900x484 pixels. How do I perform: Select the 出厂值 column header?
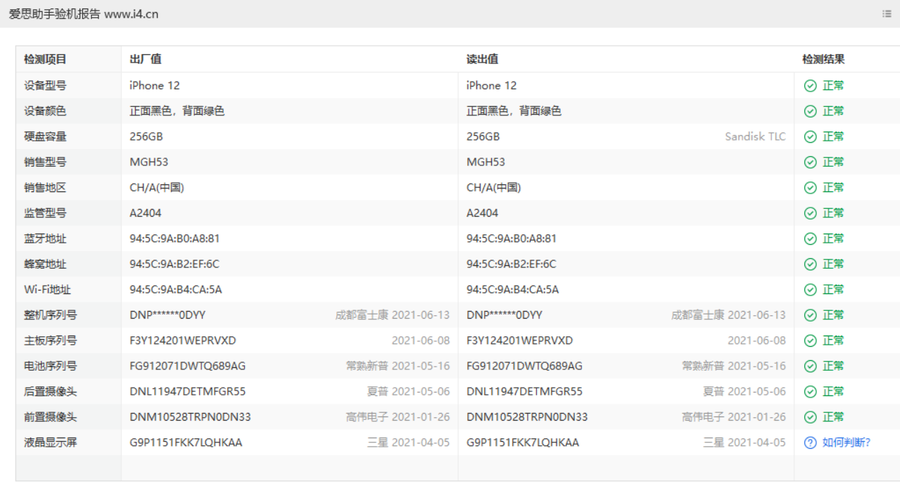(145, 59)
